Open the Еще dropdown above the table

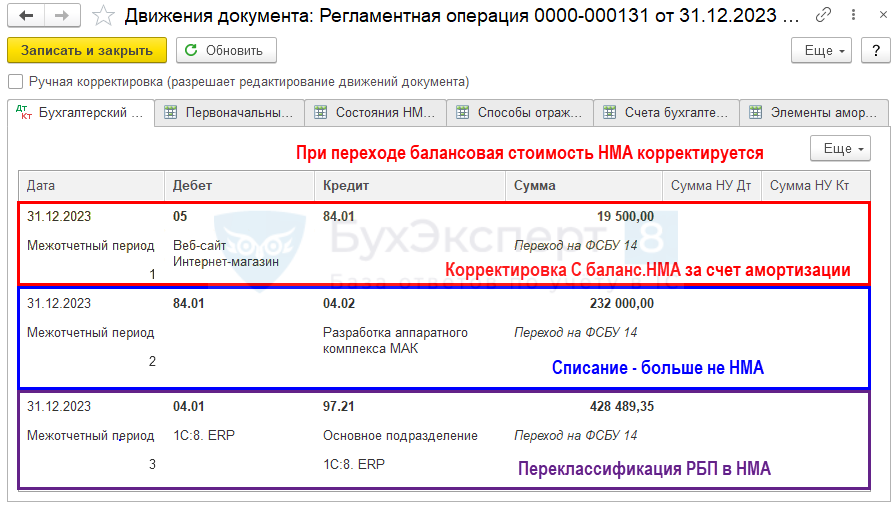839,148
